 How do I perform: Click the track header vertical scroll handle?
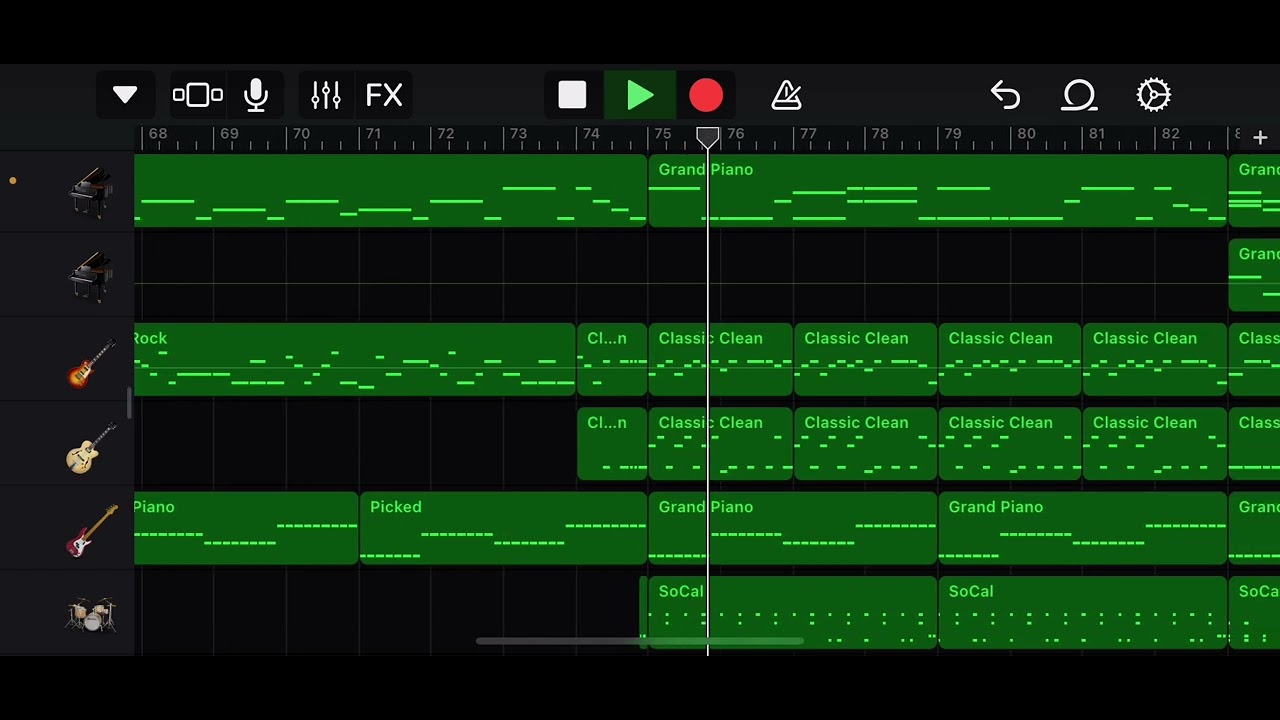coord(128,403)
